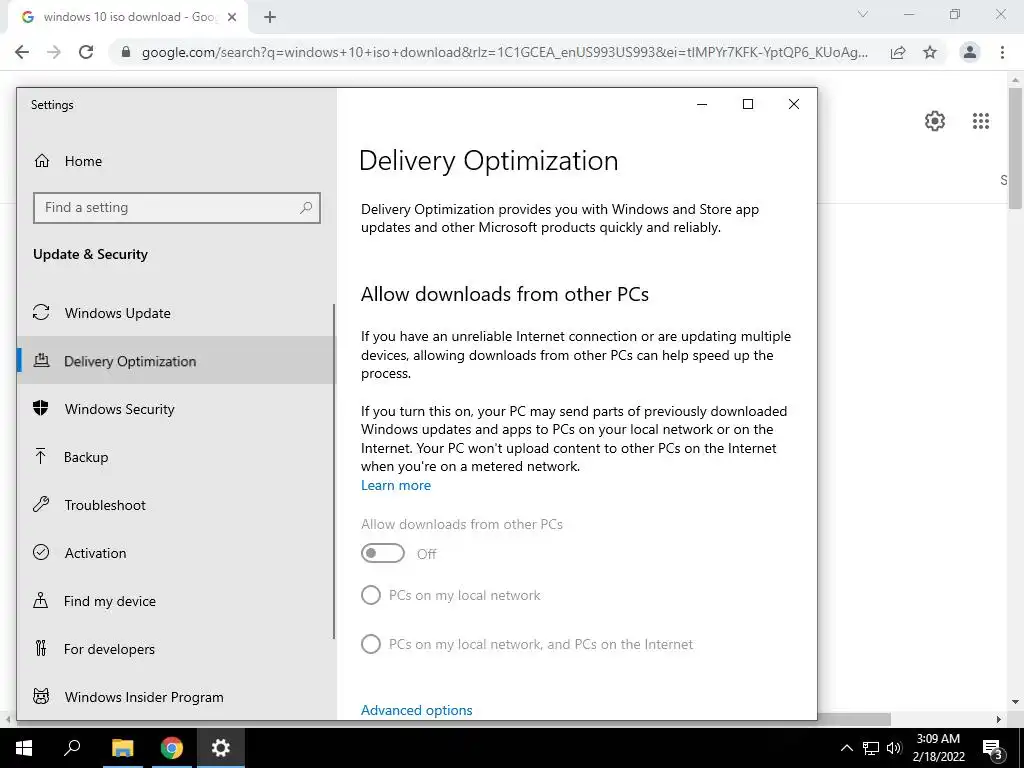Go back in Chrome browser
Image resolution: width=1024 pixels, height=768 pixels.
[x=22, y=52]
